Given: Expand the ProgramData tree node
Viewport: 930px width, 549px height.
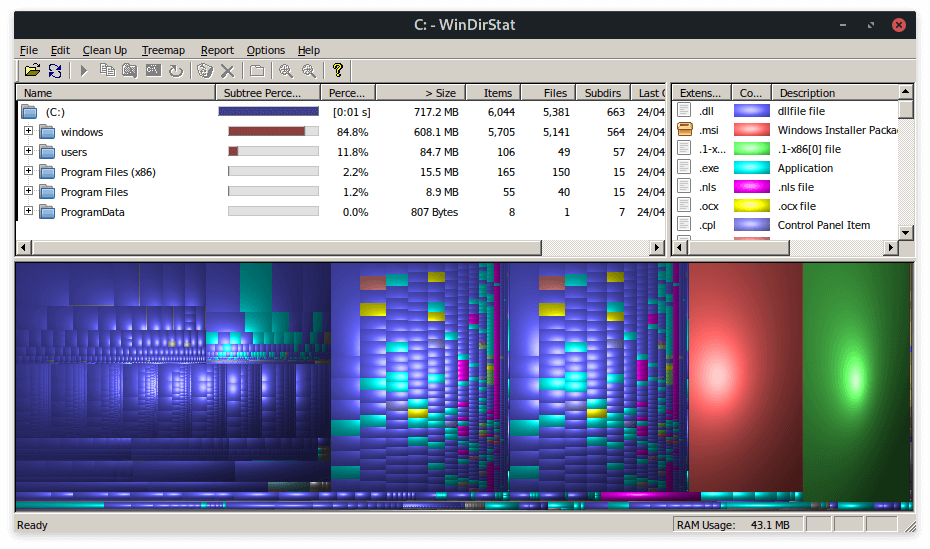Looking at the screenshot, I should coord(28,210).
